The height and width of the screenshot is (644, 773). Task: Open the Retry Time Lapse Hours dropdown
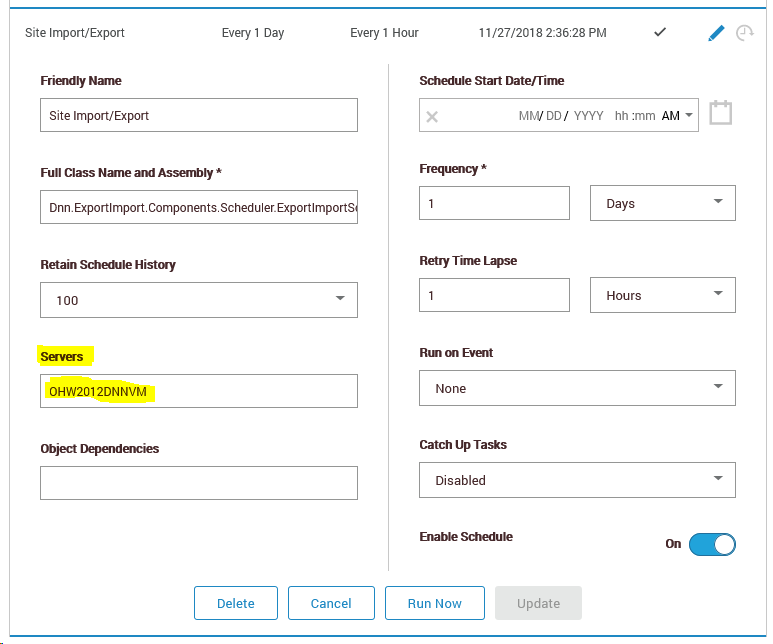[x=663, y=295]
